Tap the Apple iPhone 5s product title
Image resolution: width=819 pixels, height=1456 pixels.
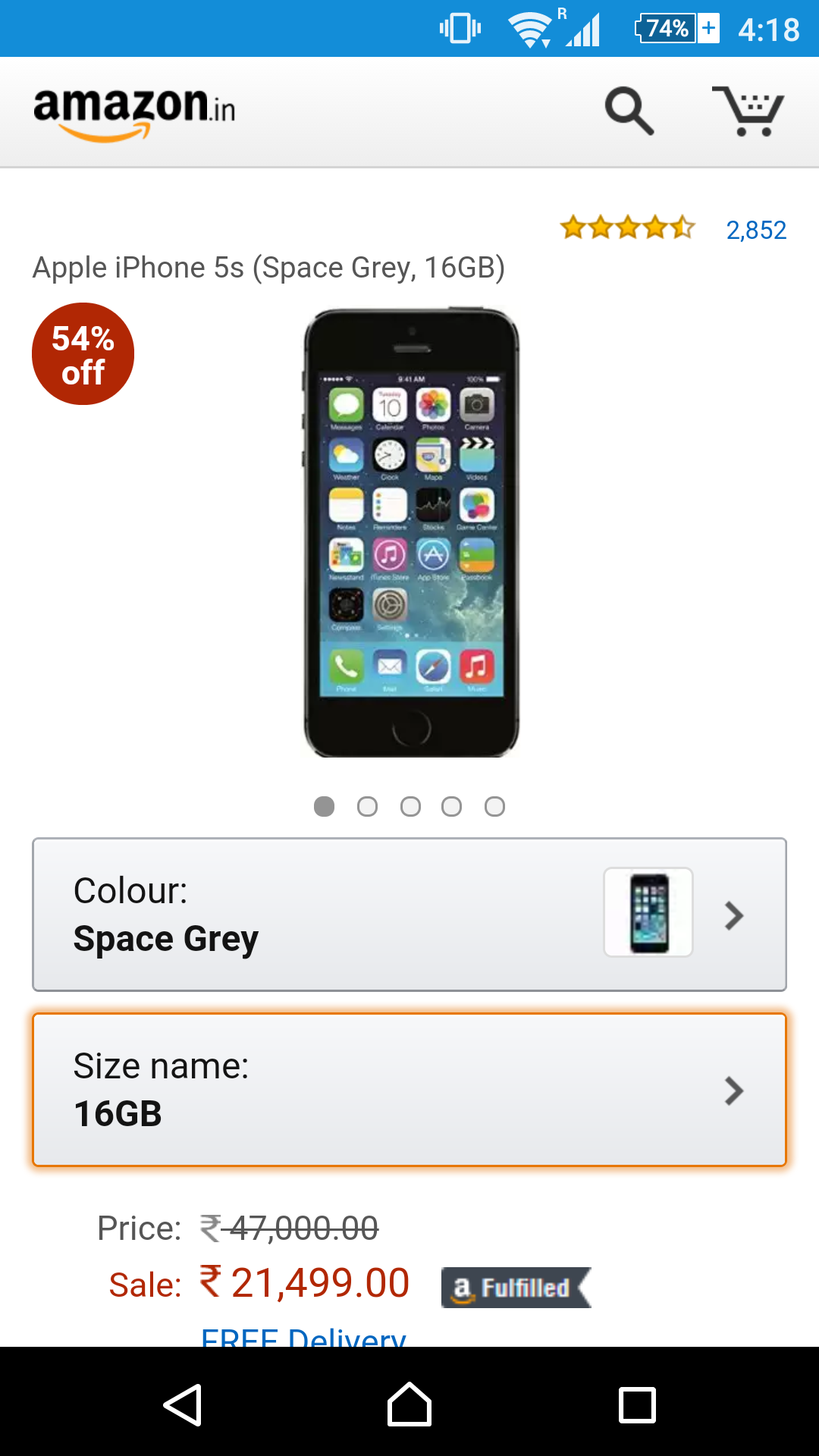coord(269,268)
